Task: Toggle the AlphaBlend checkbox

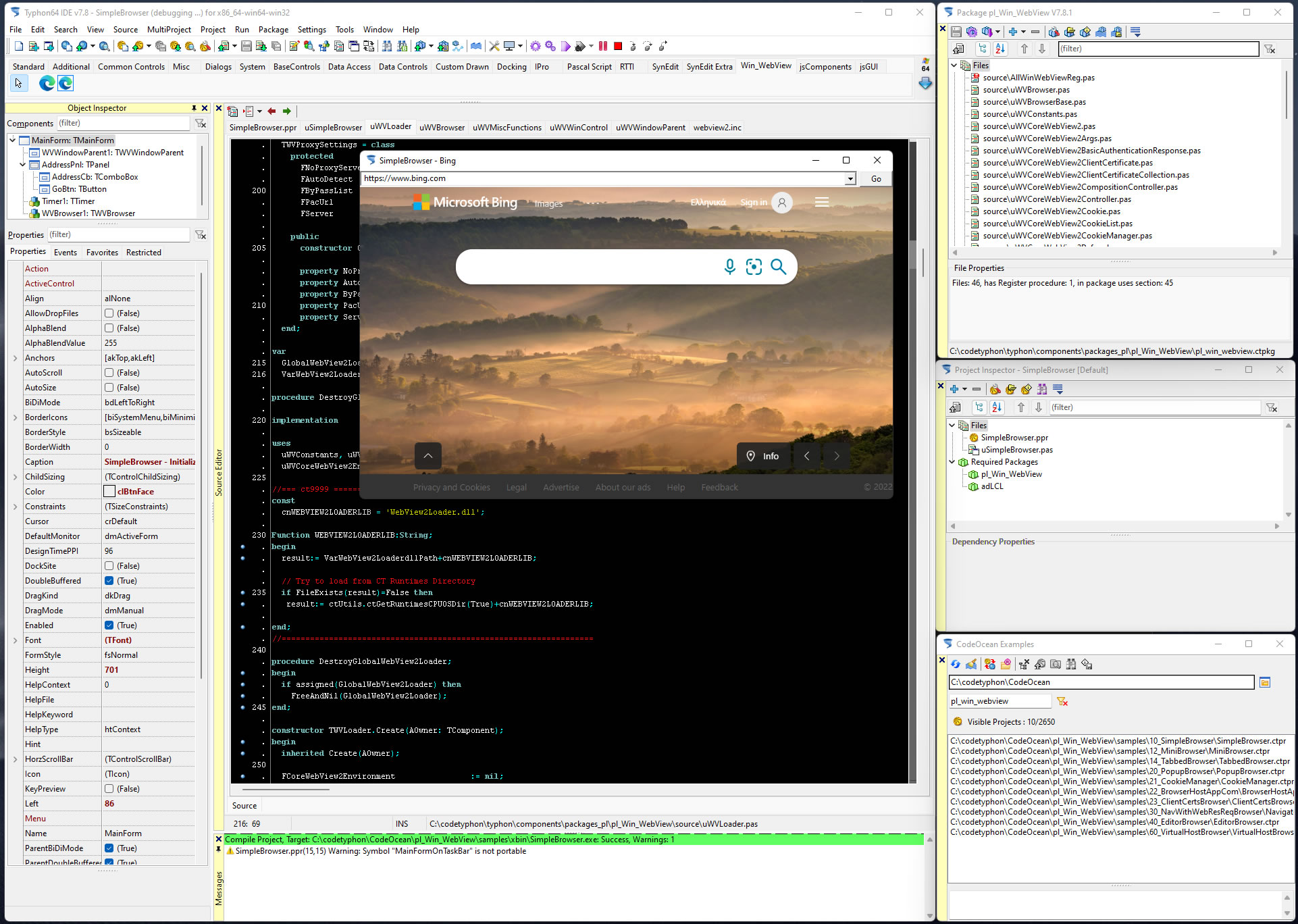Action: (x=109, y=328)
